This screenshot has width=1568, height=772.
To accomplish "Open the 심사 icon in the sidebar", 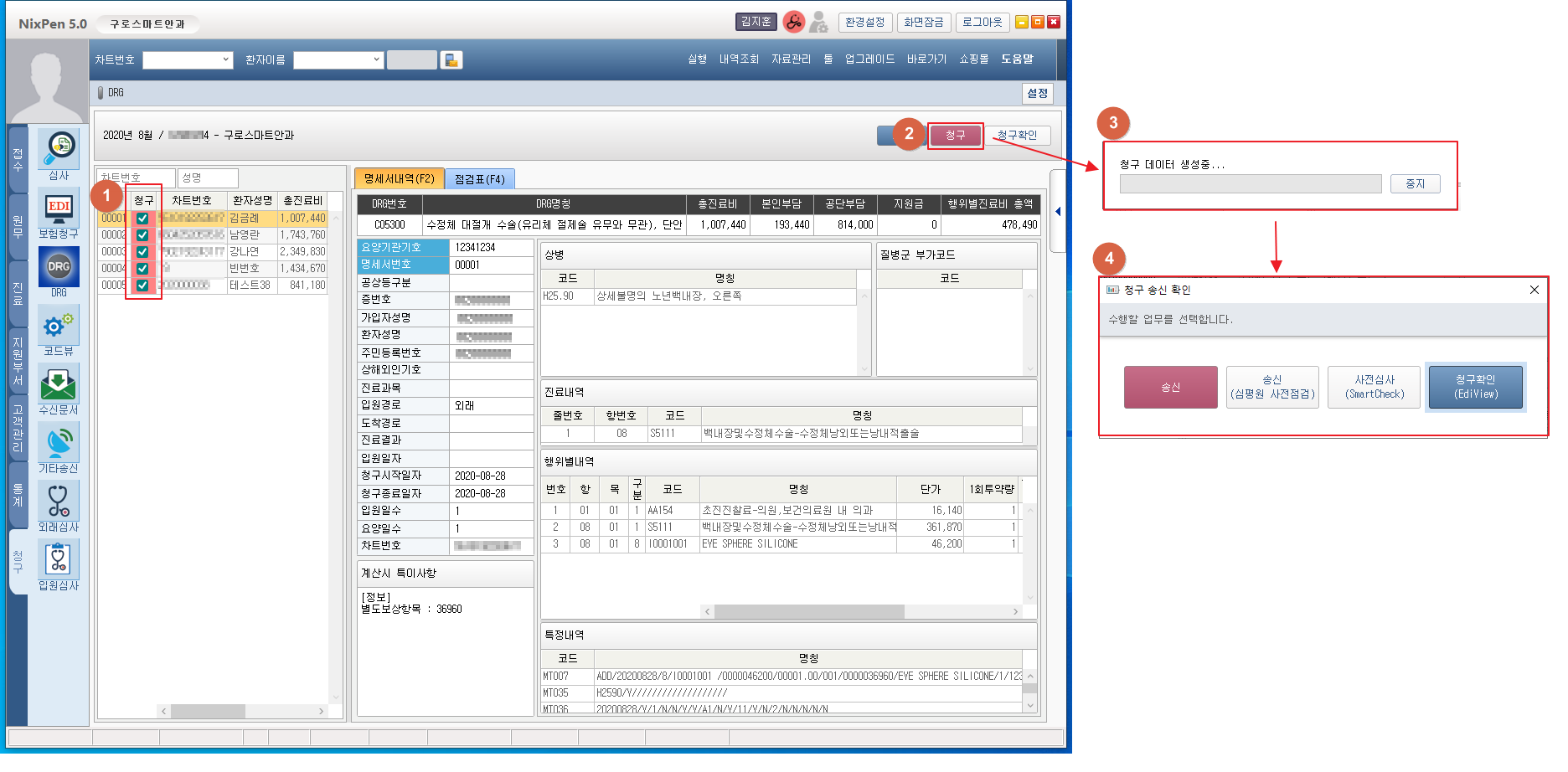I will click(x=59, y=149).
